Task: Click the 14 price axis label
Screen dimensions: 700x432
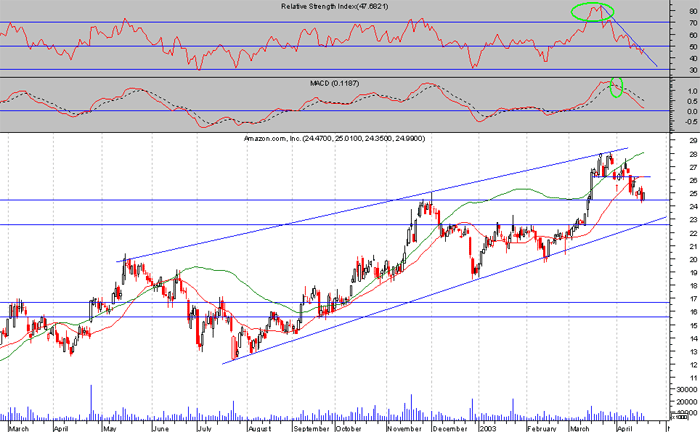Action: point(693,339)
